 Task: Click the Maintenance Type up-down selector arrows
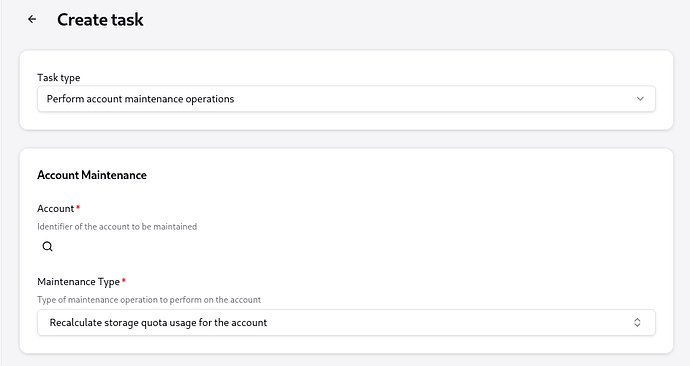[637, 322]
